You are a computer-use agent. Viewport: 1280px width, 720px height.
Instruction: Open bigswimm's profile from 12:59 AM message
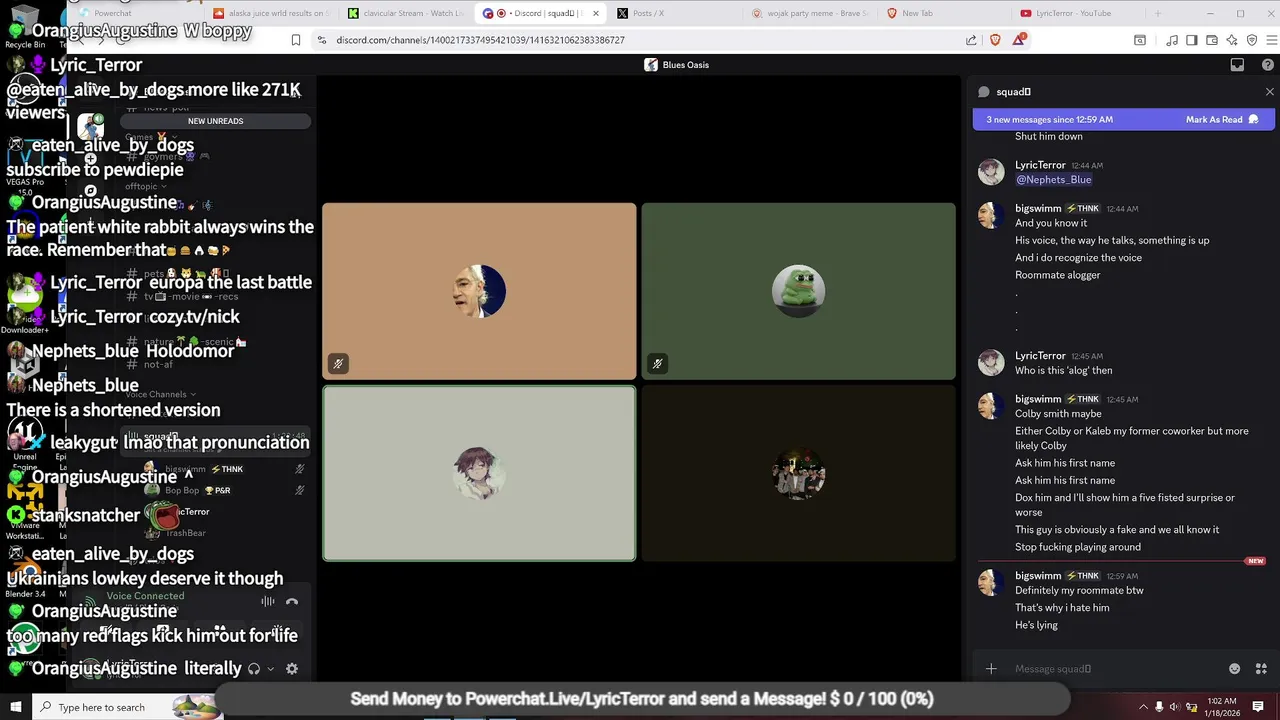(x=1038, y=576)
